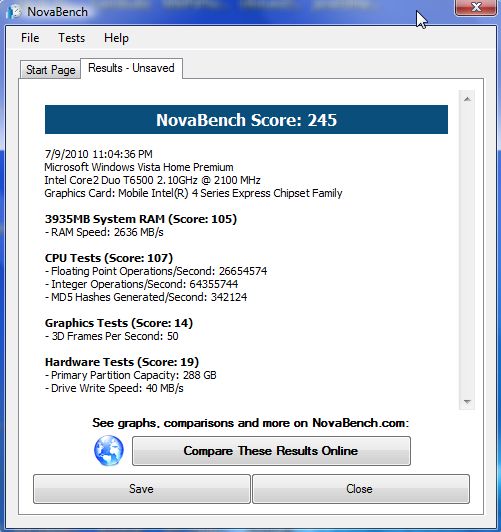Click Compare These Results Online button
The image size is (501, 532).
pyautogui.click(x=271, y=451)
